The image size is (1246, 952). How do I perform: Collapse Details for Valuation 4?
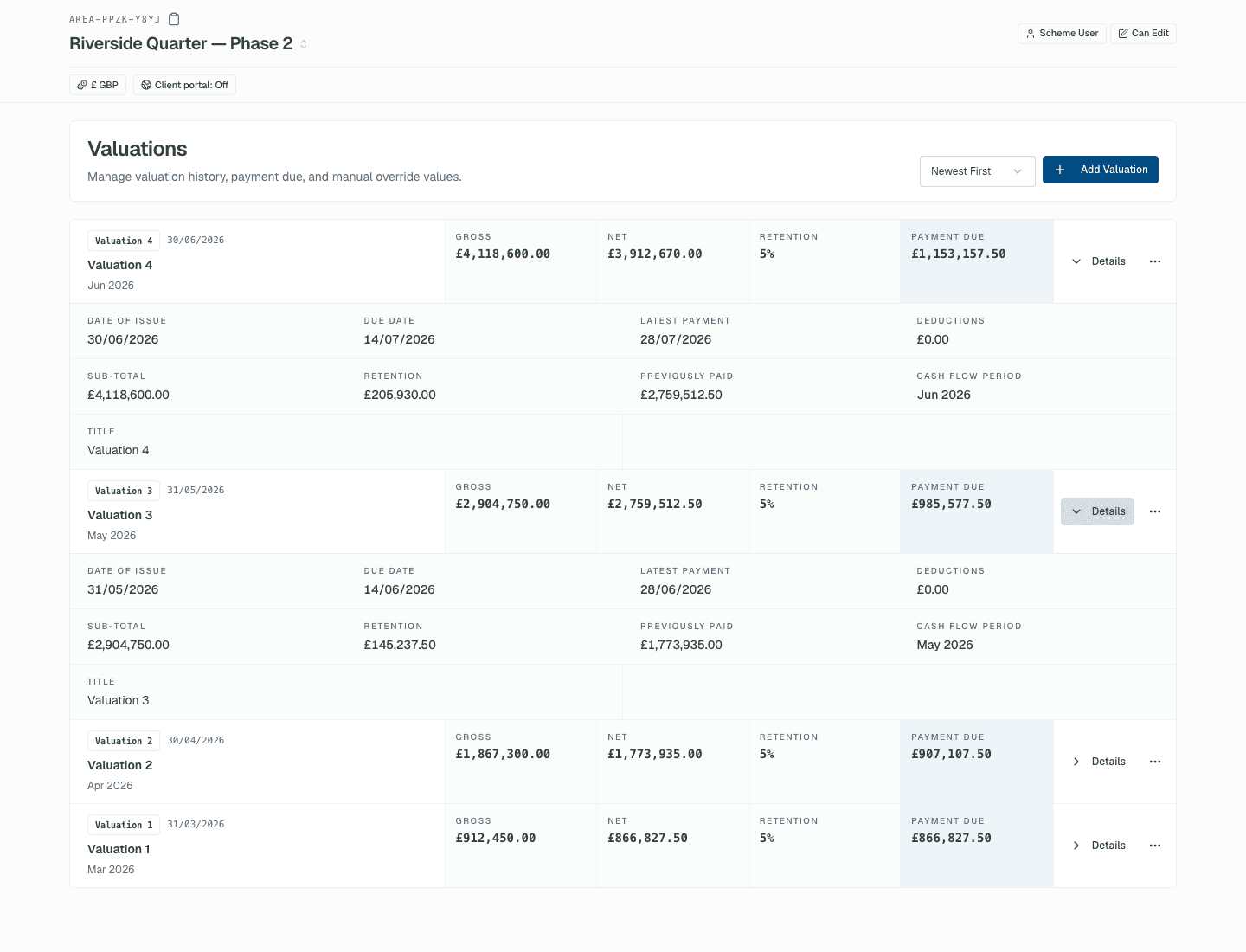tap(1097, 261)
